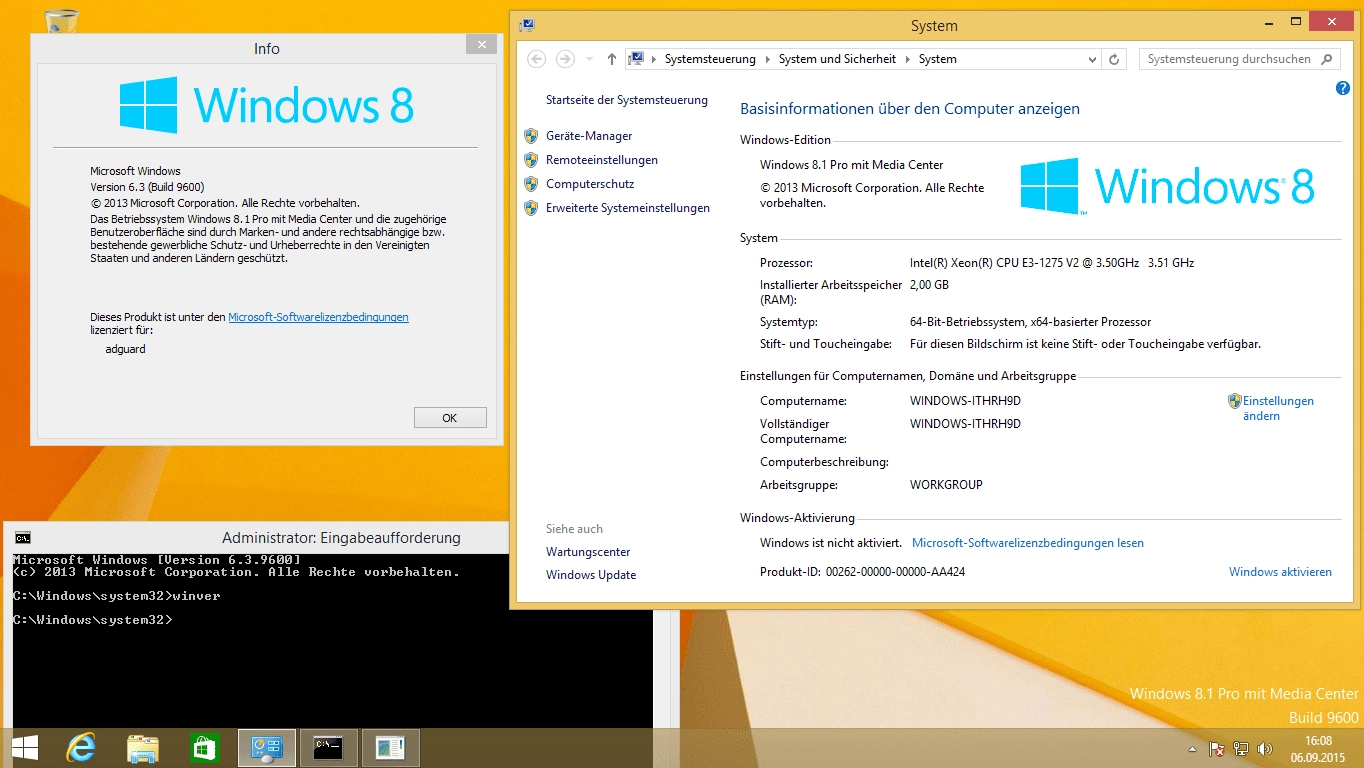This screenshot has height=768, width=1364.
Task: Expand arrow after Systemsteuerung breadcrumb
Action: click(x=768, y=59)
